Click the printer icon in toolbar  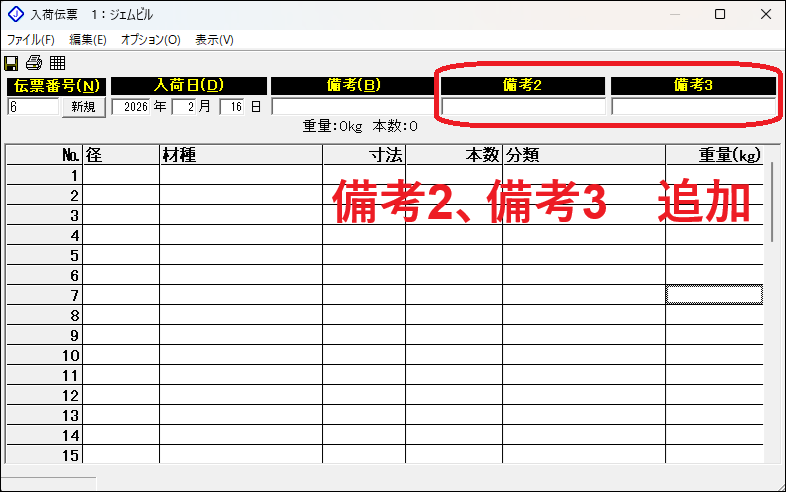33,64
